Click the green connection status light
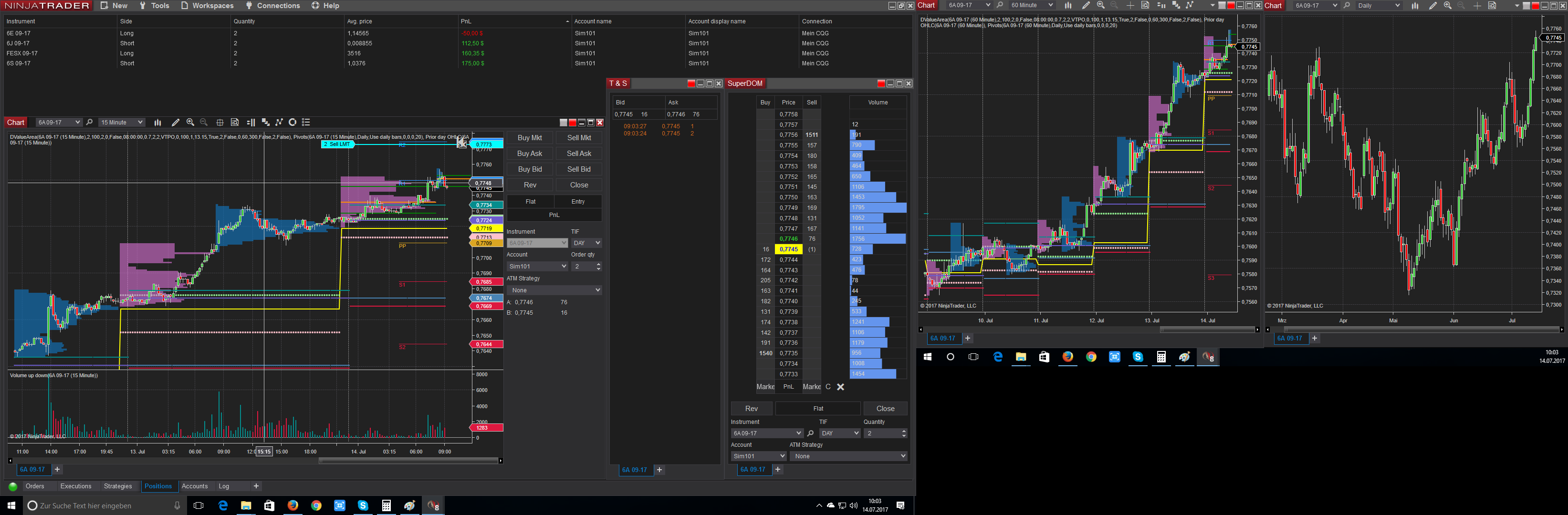 coord(13,486)
